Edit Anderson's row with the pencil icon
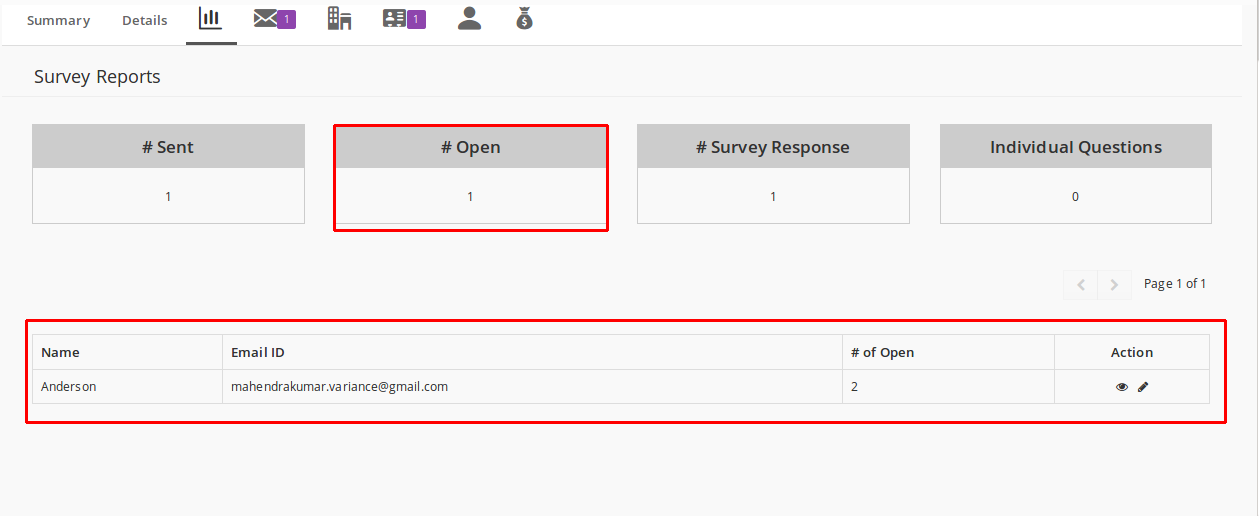The height and width of the screenshot is (516, 1259). click(1143, 387)
